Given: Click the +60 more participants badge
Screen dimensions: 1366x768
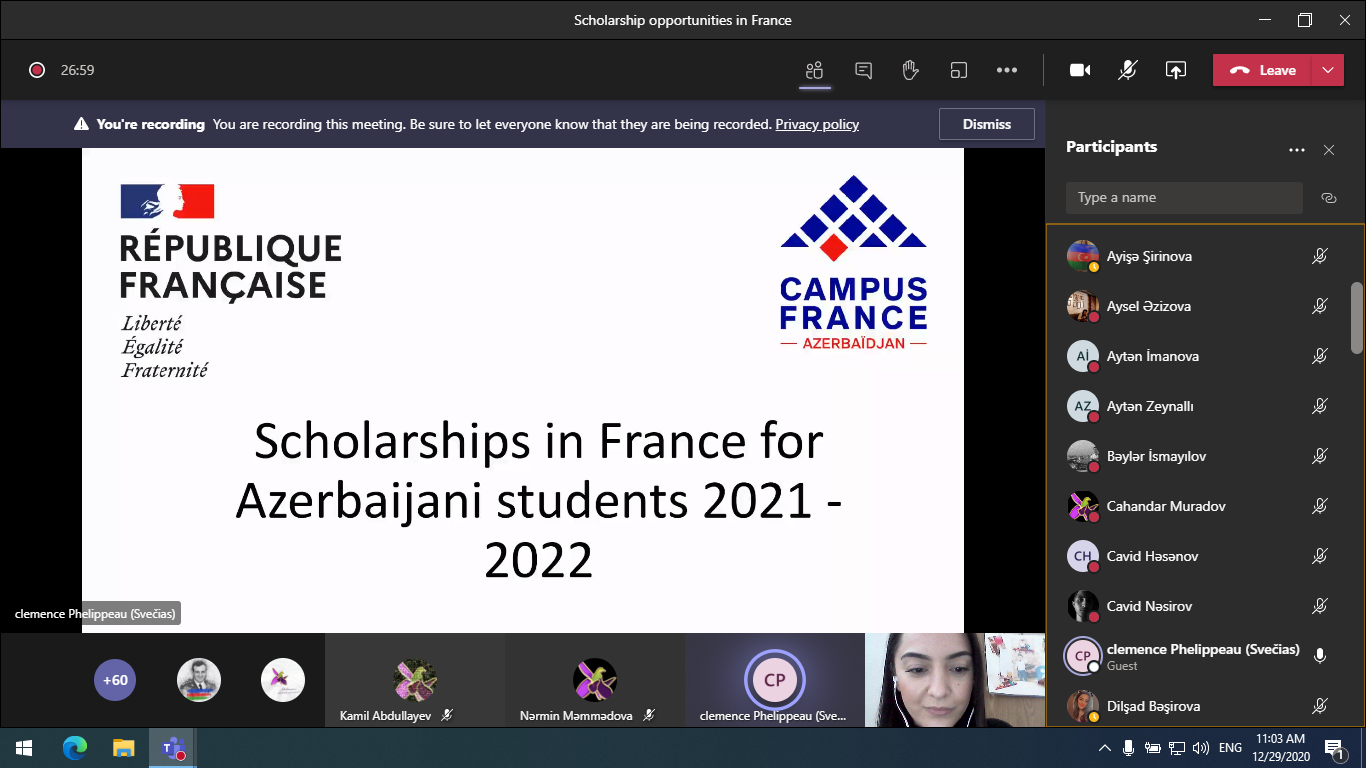Looking at the screenshot, I should (x=115, y=680).
